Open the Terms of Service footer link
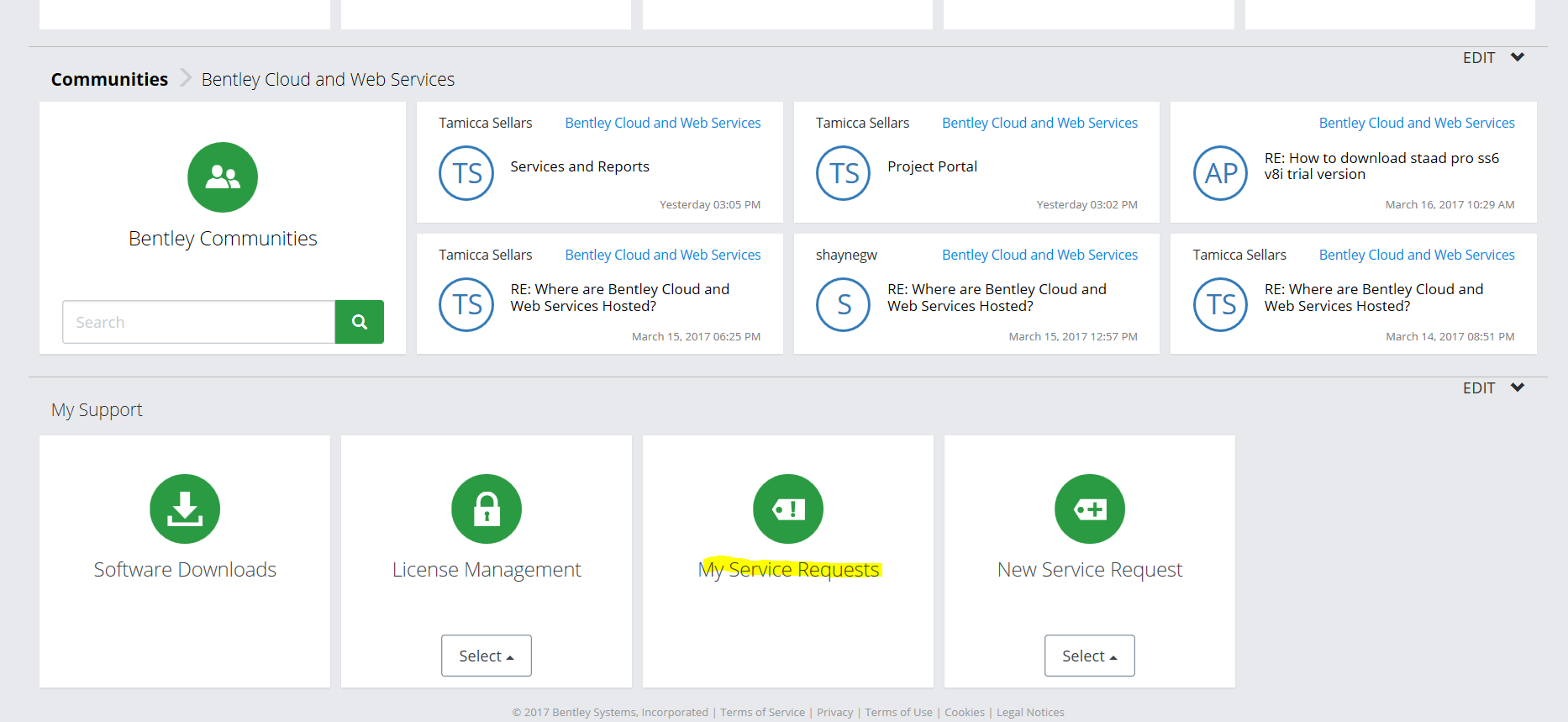 pyautogui.click(x=762, y=712)
